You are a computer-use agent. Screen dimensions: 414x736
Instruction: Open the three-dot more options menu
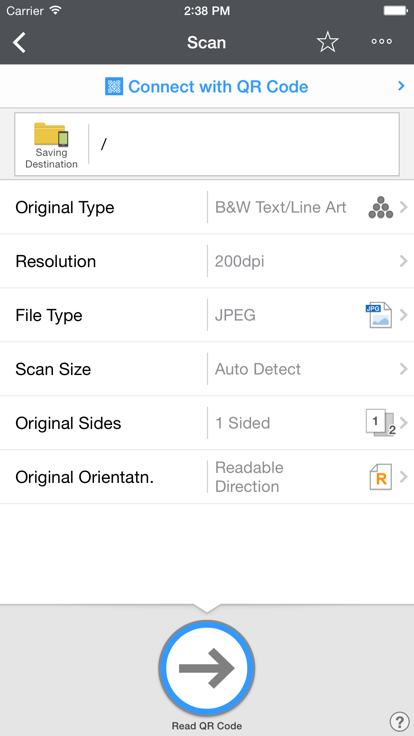click(382, 41)
